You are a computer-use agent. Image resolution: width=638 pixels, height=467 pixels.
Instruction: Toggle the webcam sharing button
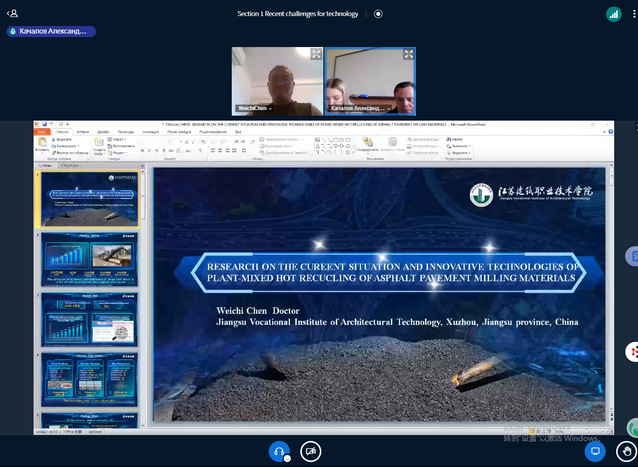tap(311, 451)
